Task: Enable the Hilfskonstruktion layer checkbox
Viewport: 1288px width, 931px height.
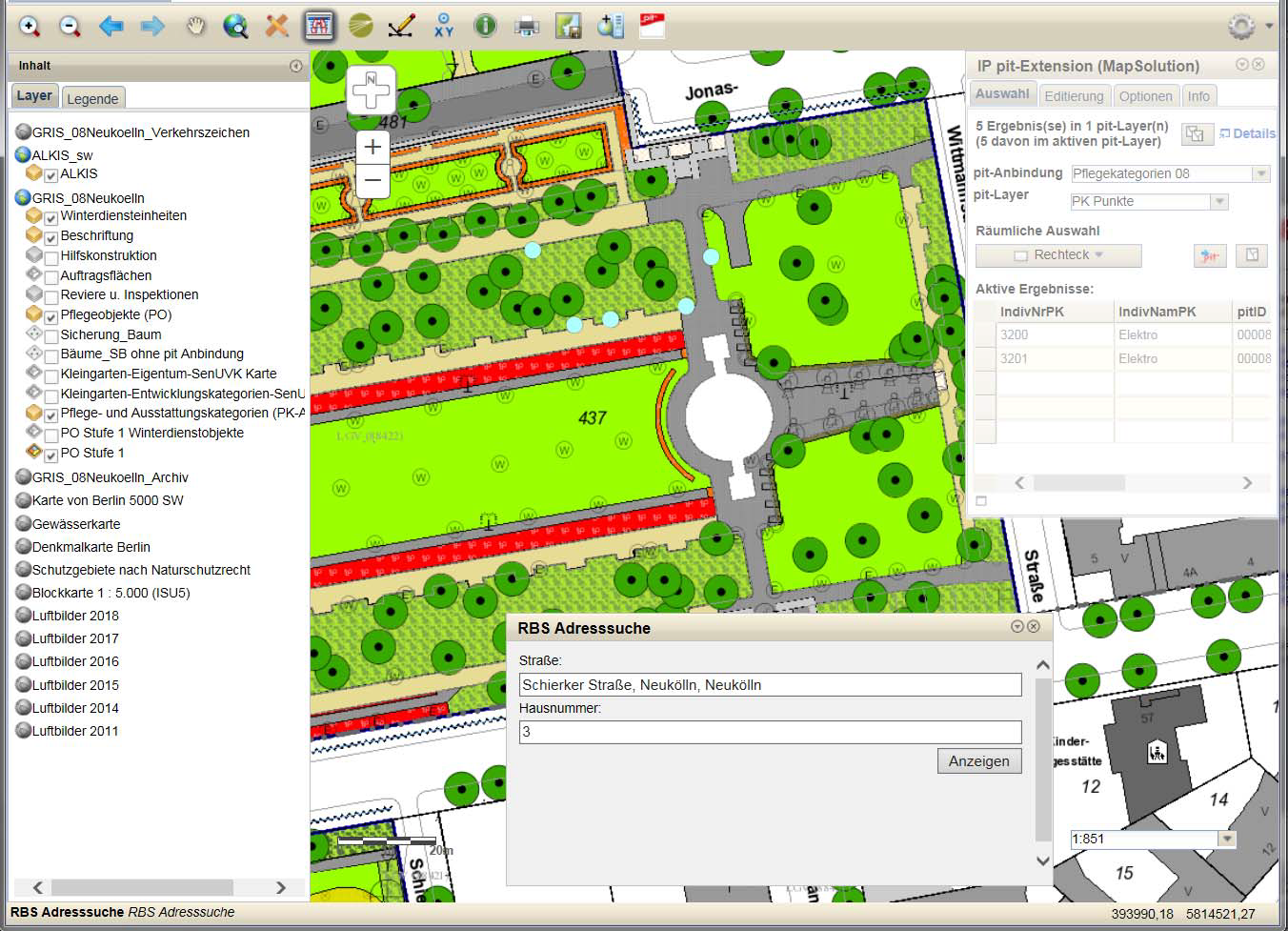Action: 51,257
